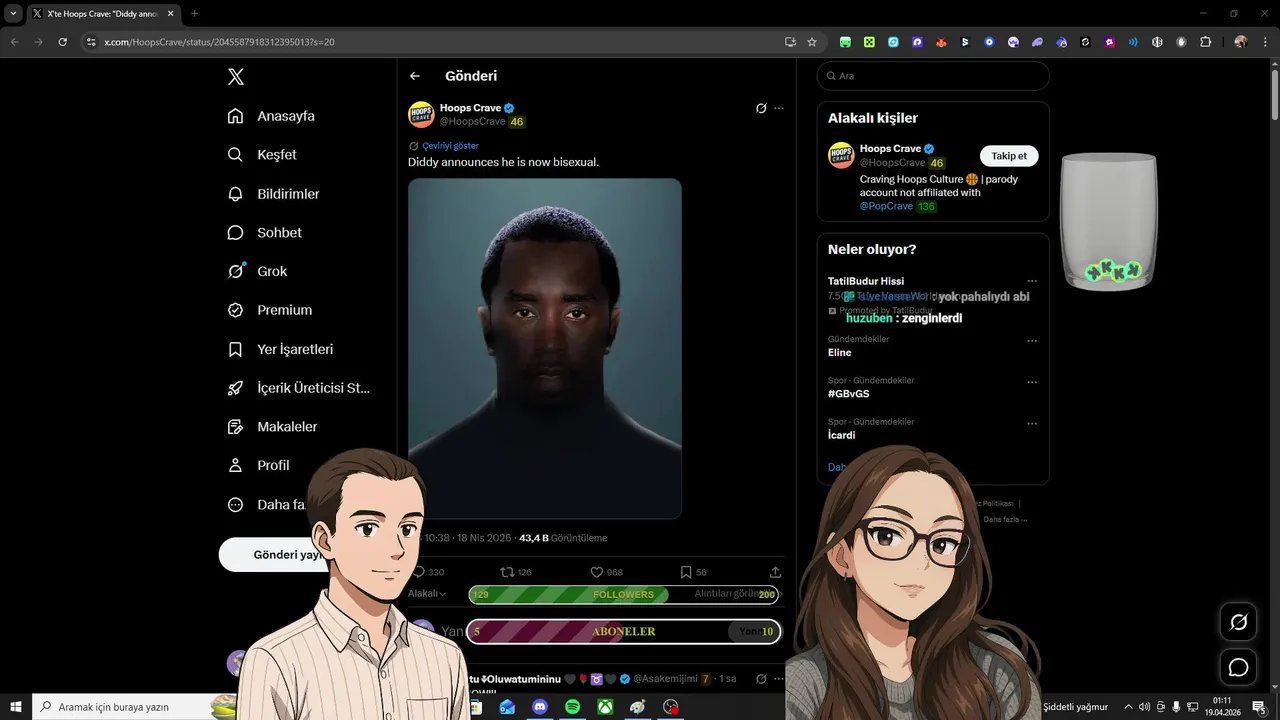Open Windows notification center
Image resolution: width=1280 pixels, height=720 pixels.
[x=1259, y=707]
